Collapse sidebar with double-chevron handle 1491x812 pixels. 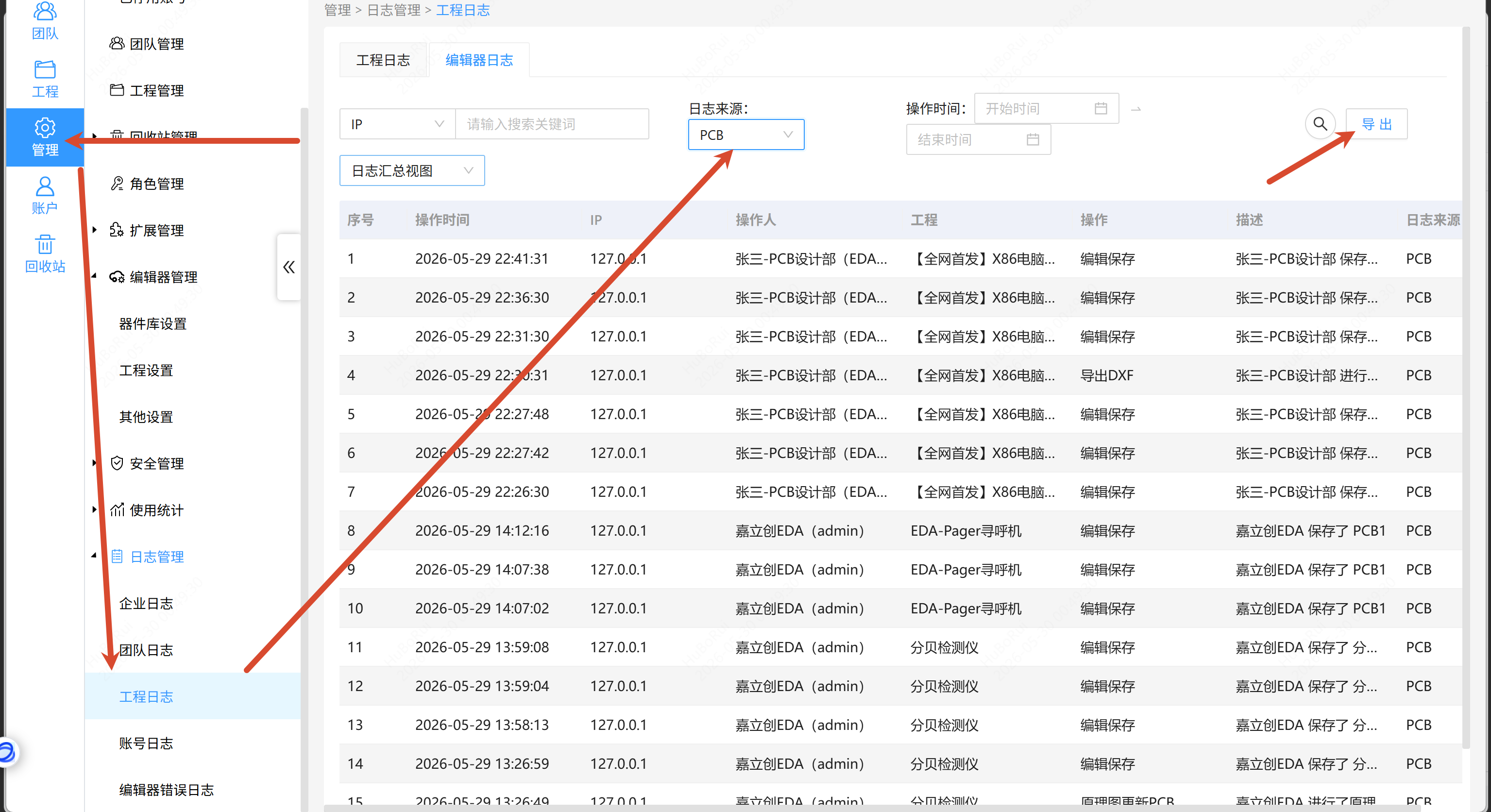click(288, 267)
